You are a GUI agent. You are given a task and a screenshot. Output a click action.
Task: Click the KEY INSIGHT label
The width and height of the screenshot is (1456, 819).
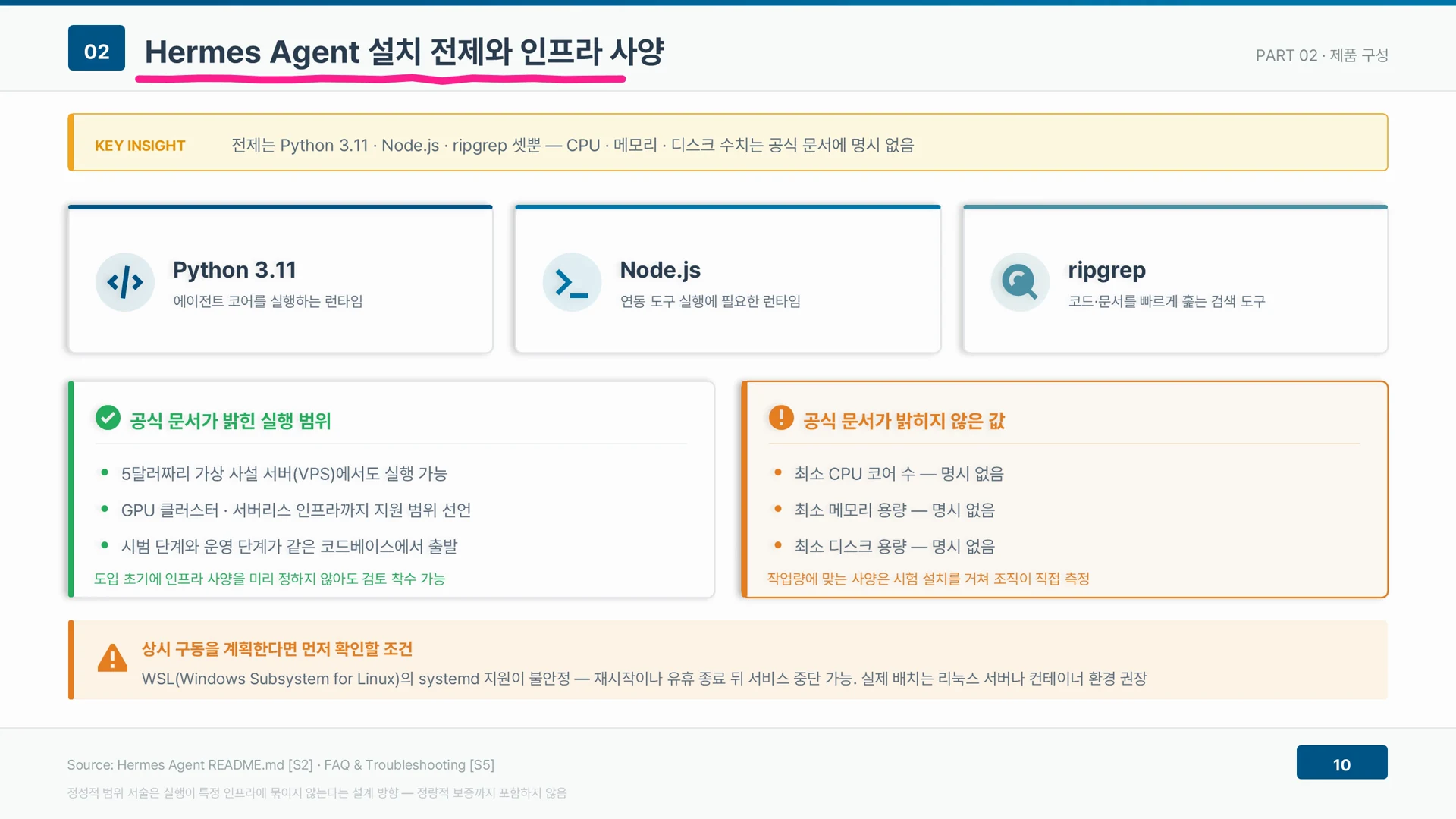(140, 146)
